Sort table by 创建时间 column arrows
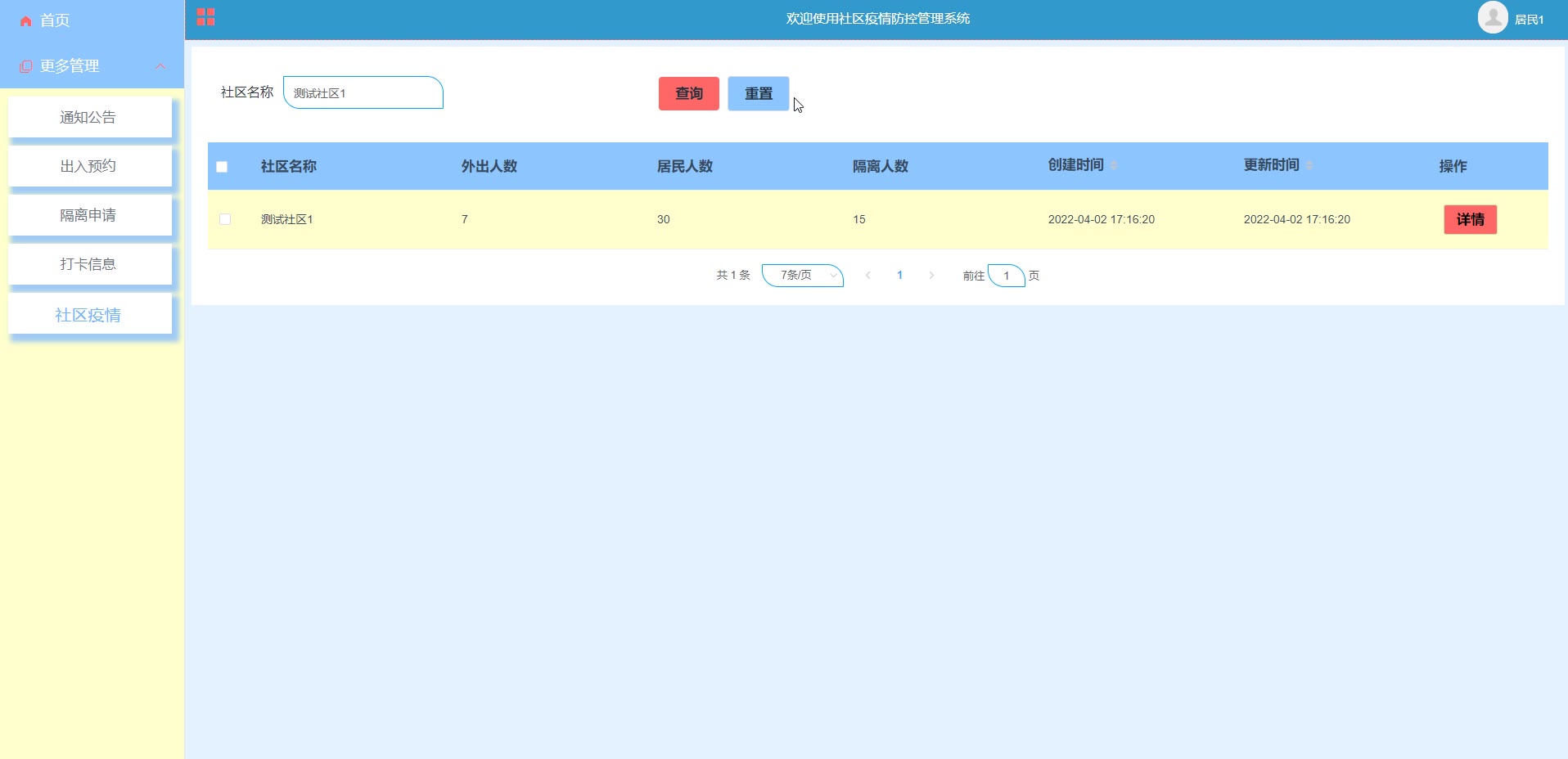This screenshot has height=759, width=1568. pyautogui.click(x=1114, y=165)
